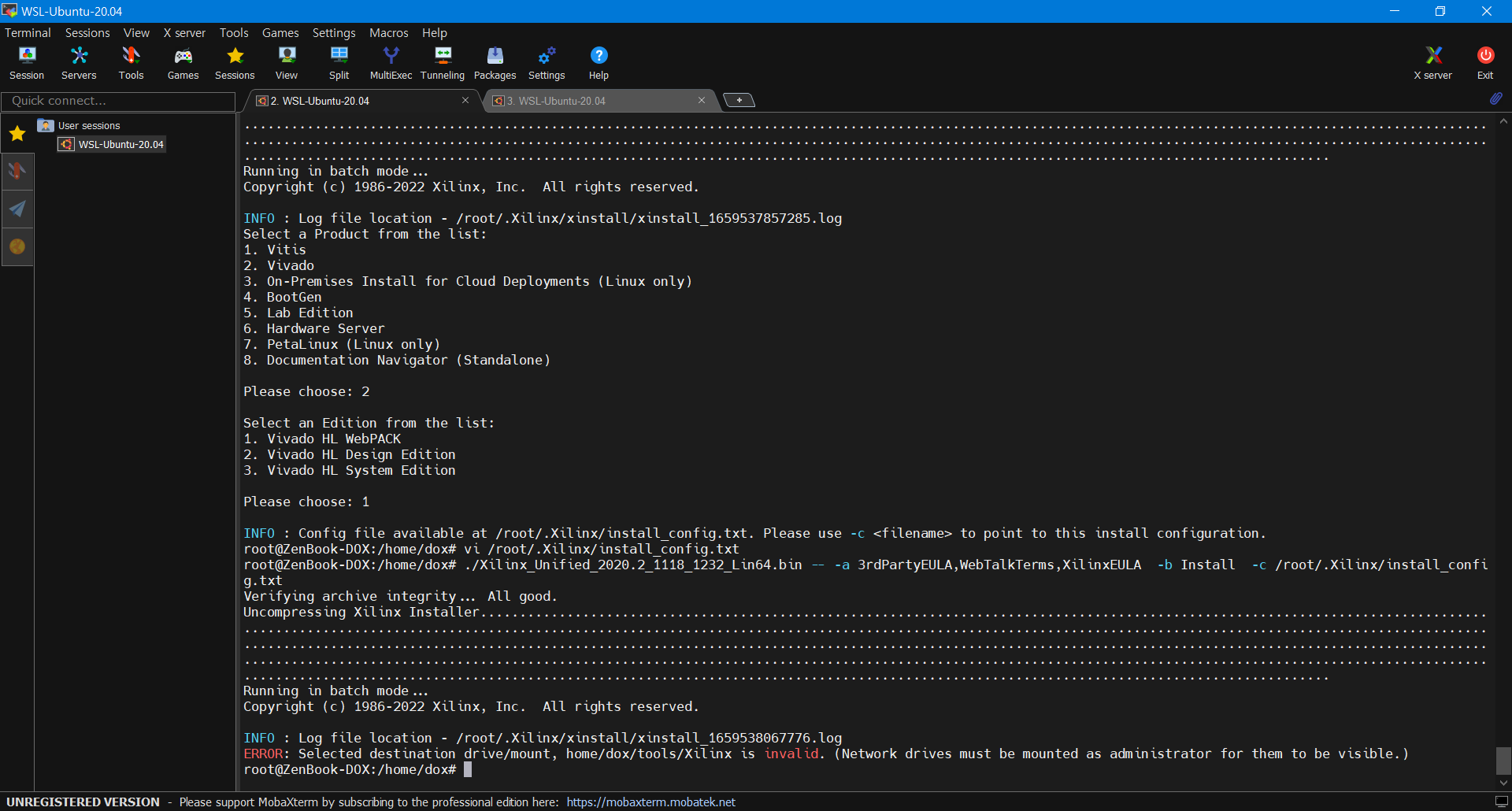Click the Help question mark icon
1512x811 pixels.
click(598, 62)
